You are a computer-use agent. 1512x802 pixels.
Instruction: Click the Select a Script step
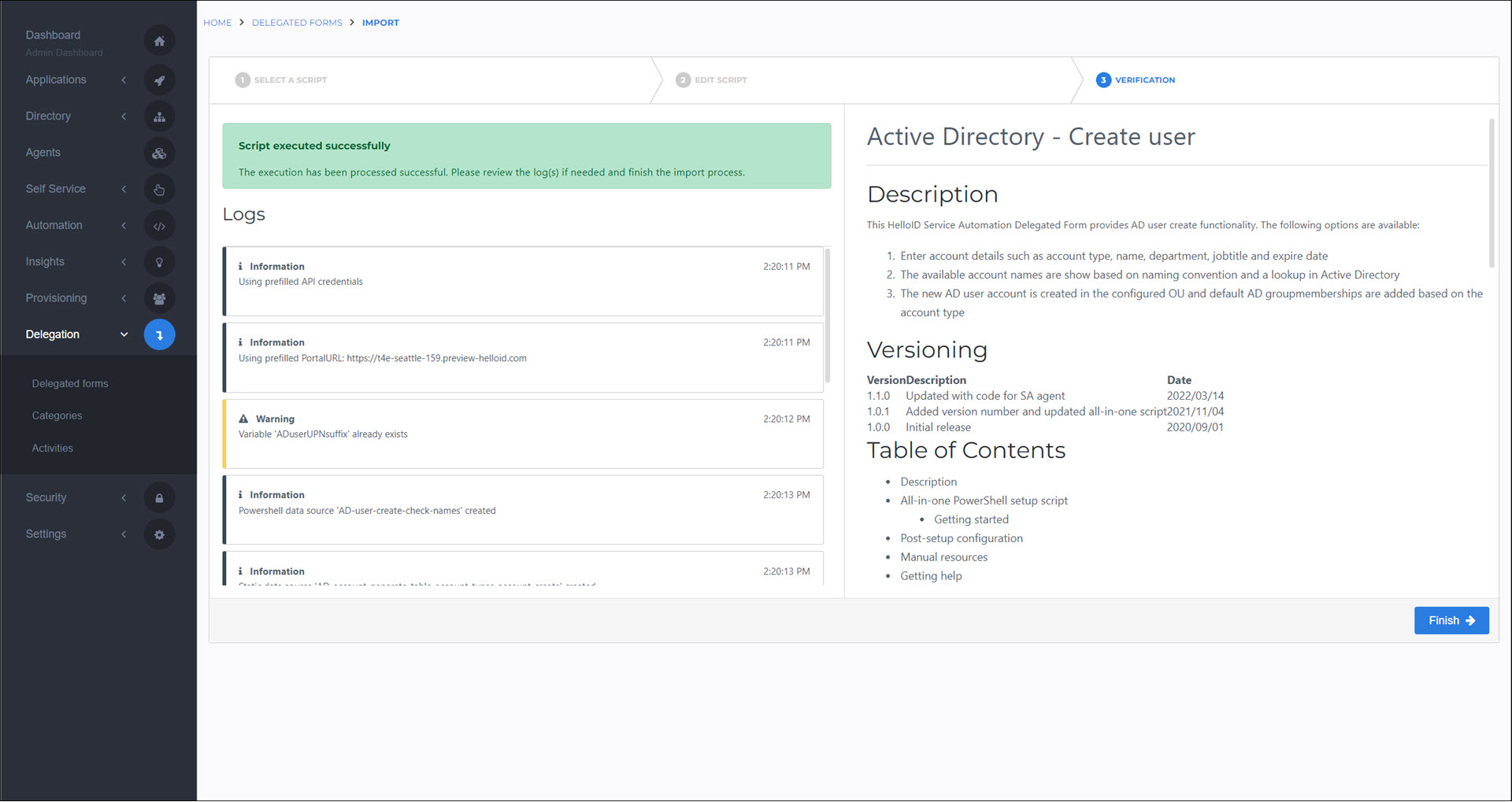click(x=290, y=79)
